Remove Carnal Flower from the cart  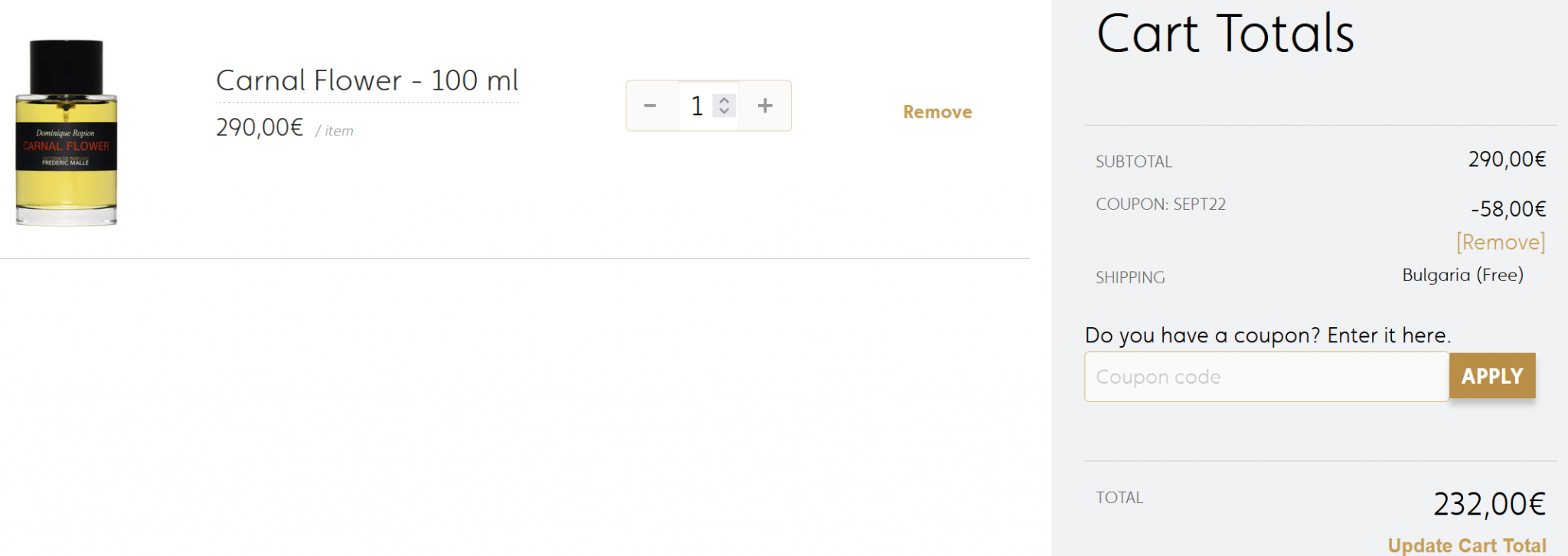click(937, 112)
